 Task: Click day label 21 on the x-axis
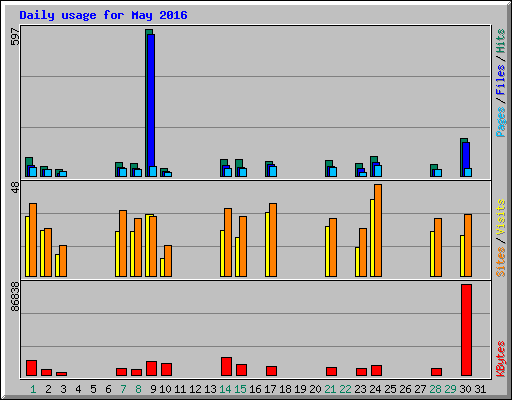point(330,389)
